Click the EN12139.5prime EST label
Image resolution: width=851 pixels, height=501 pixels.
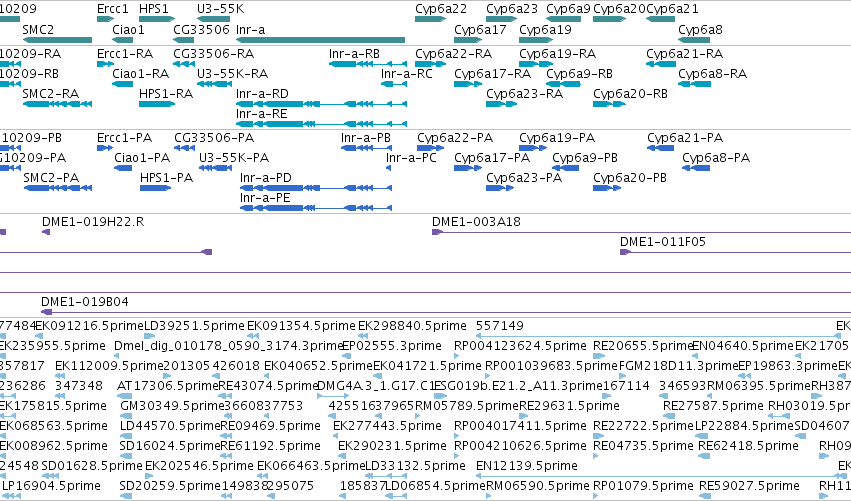[526, 466]
